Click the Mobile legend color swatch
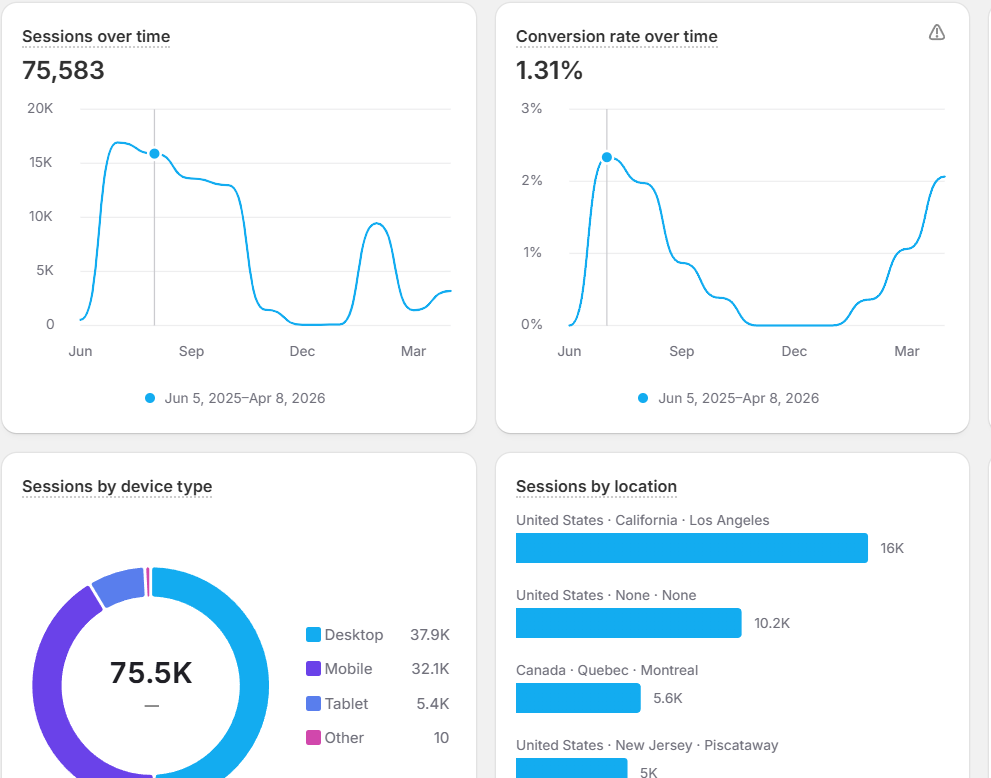This screenshot has width=991, height=778. click(313, 669)
